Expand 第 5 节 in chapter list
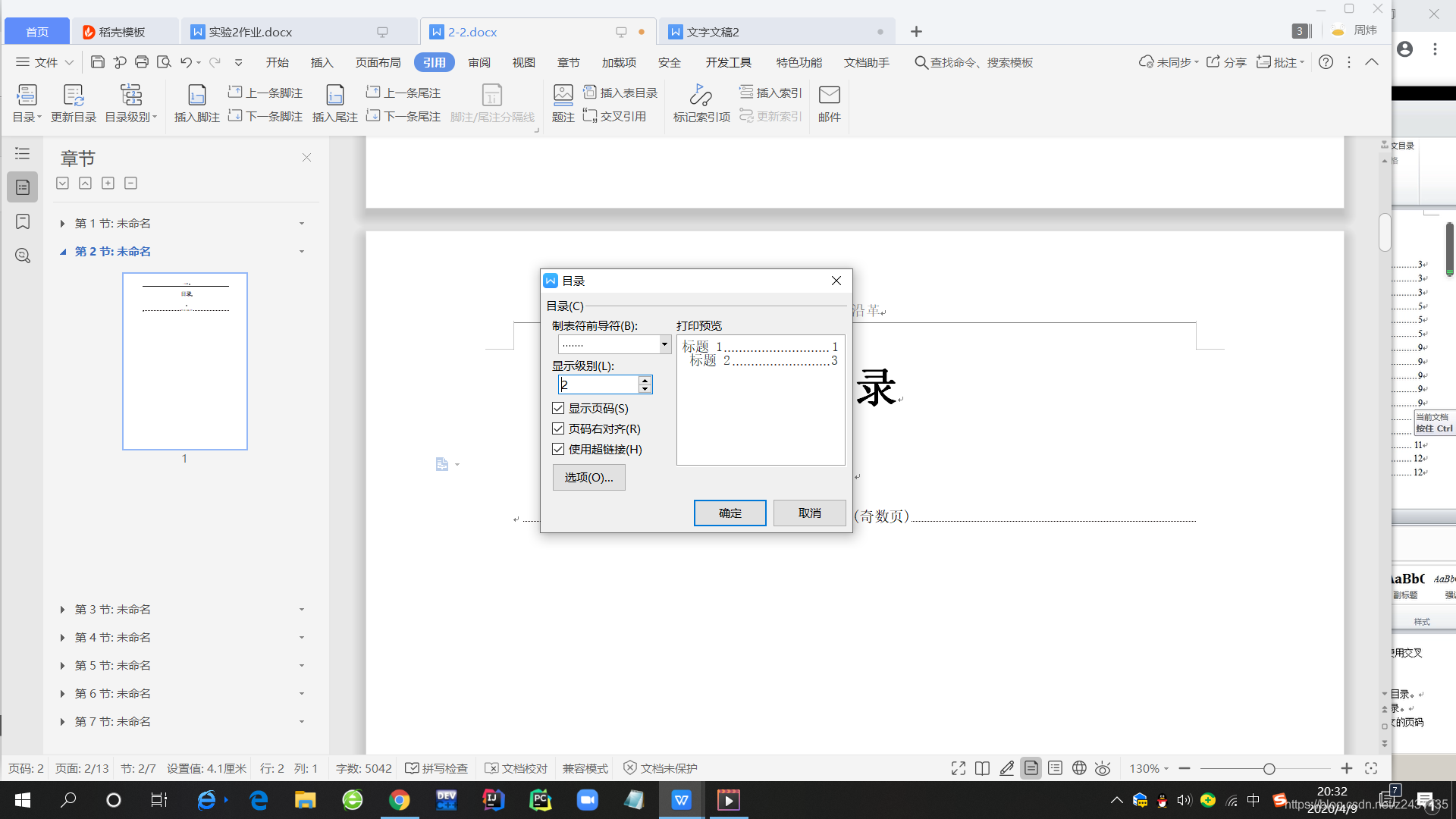The width and height of the screenshot is (1456, 819). tap(62, 666)
